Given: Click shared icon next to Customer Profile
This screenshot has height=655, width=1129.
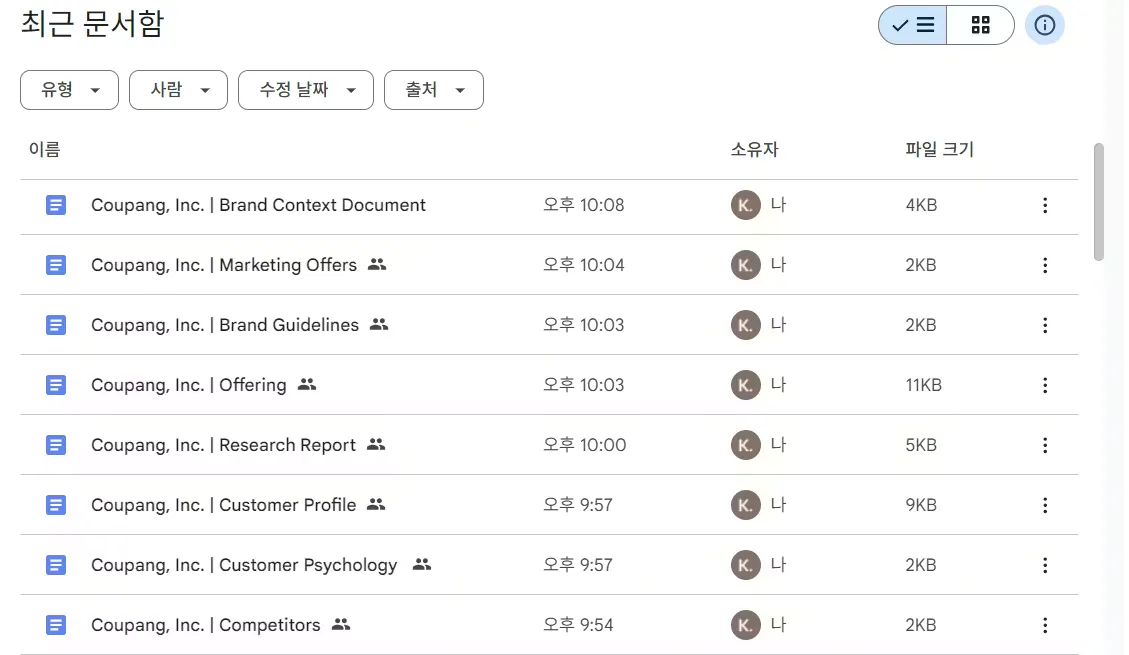Looking at the screenshot, I should (x=376, y=505).
